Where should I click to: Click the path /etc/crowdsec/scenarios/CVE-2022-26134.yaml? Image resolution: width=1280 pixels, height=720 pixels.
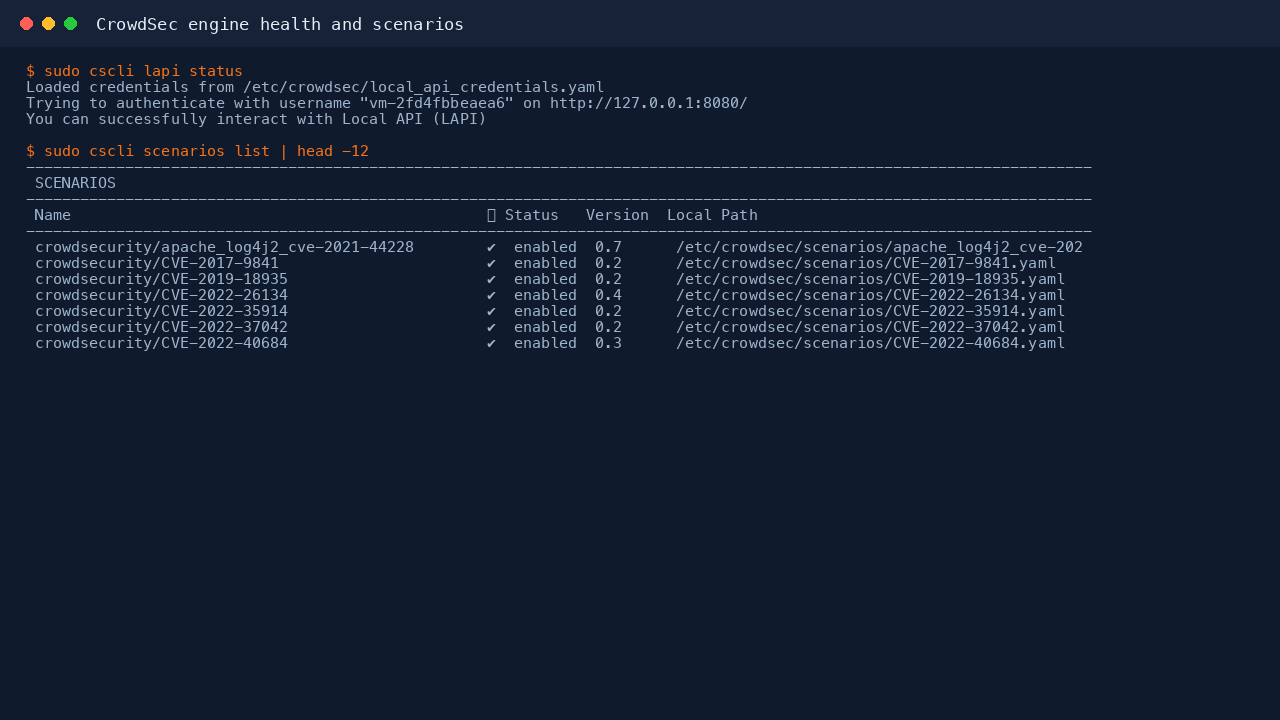pos(870,295)
